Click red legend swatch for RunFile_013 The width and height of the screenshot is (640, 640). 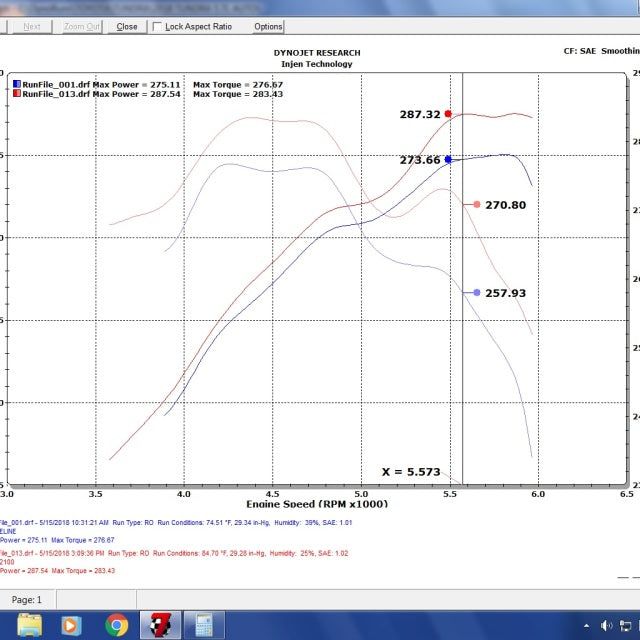click(17, 95)
